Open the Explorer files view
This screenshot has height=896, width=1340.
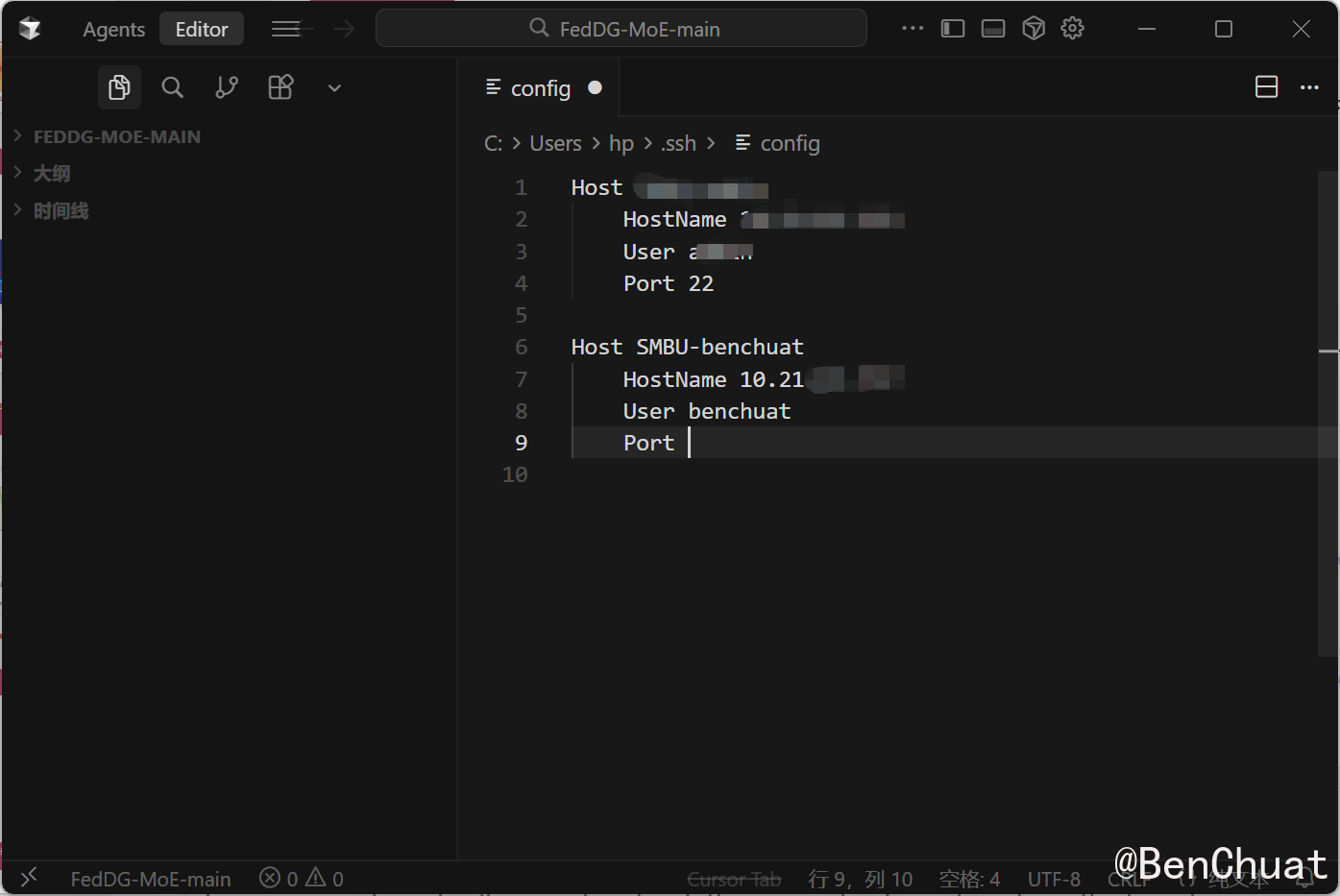coord(119,88)
